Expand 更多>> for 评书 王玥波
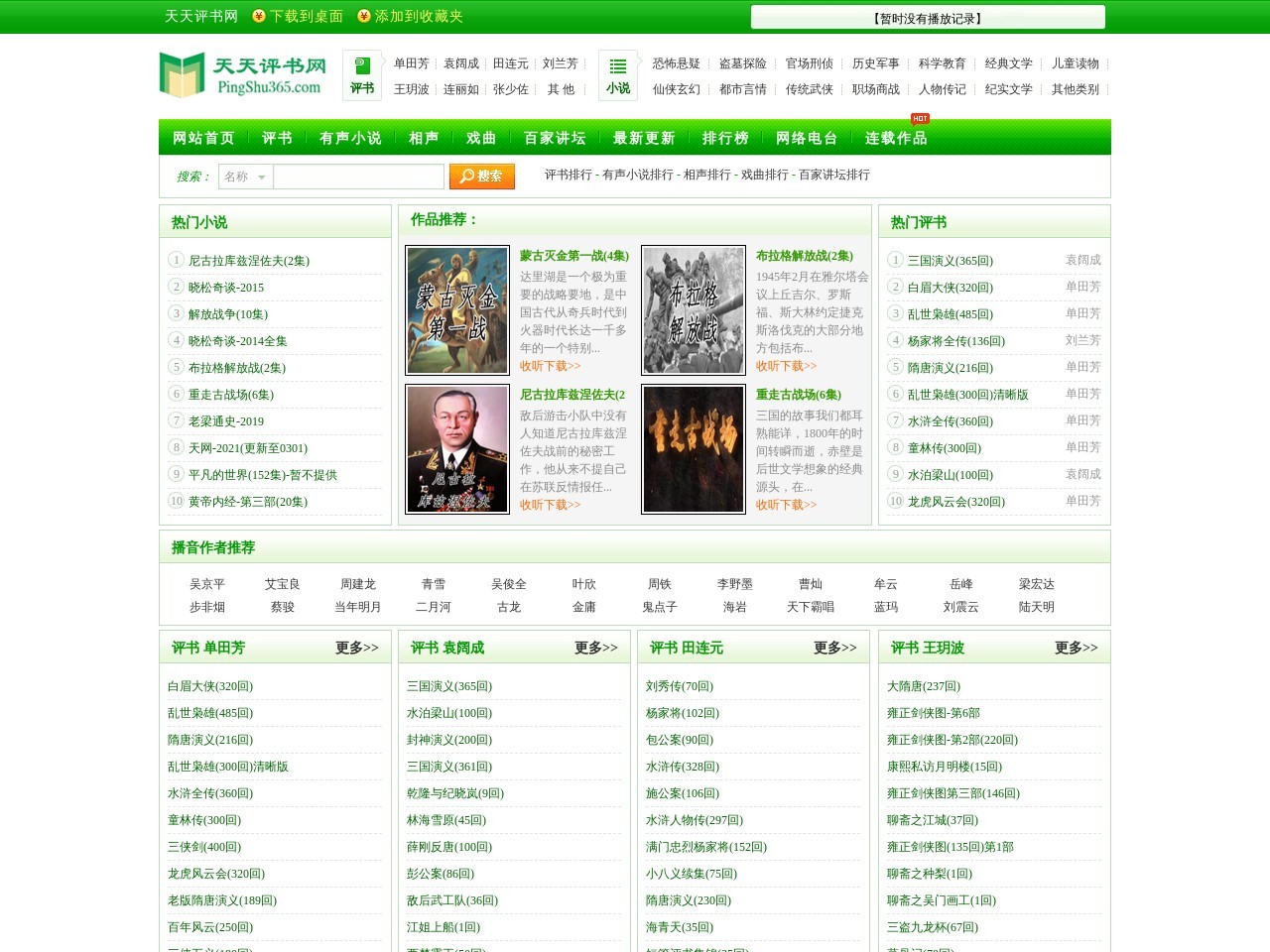This screenshot has width=1270, height=952. [1076, 648]
